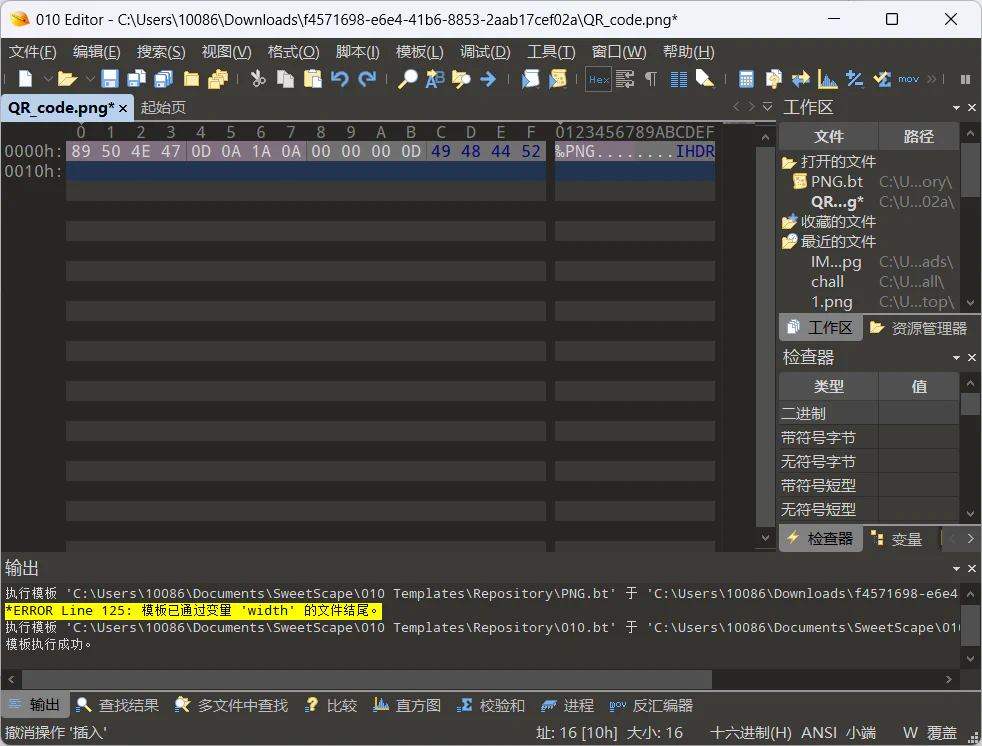Expand the open-file dropdown arrow

tap(90, 79)
